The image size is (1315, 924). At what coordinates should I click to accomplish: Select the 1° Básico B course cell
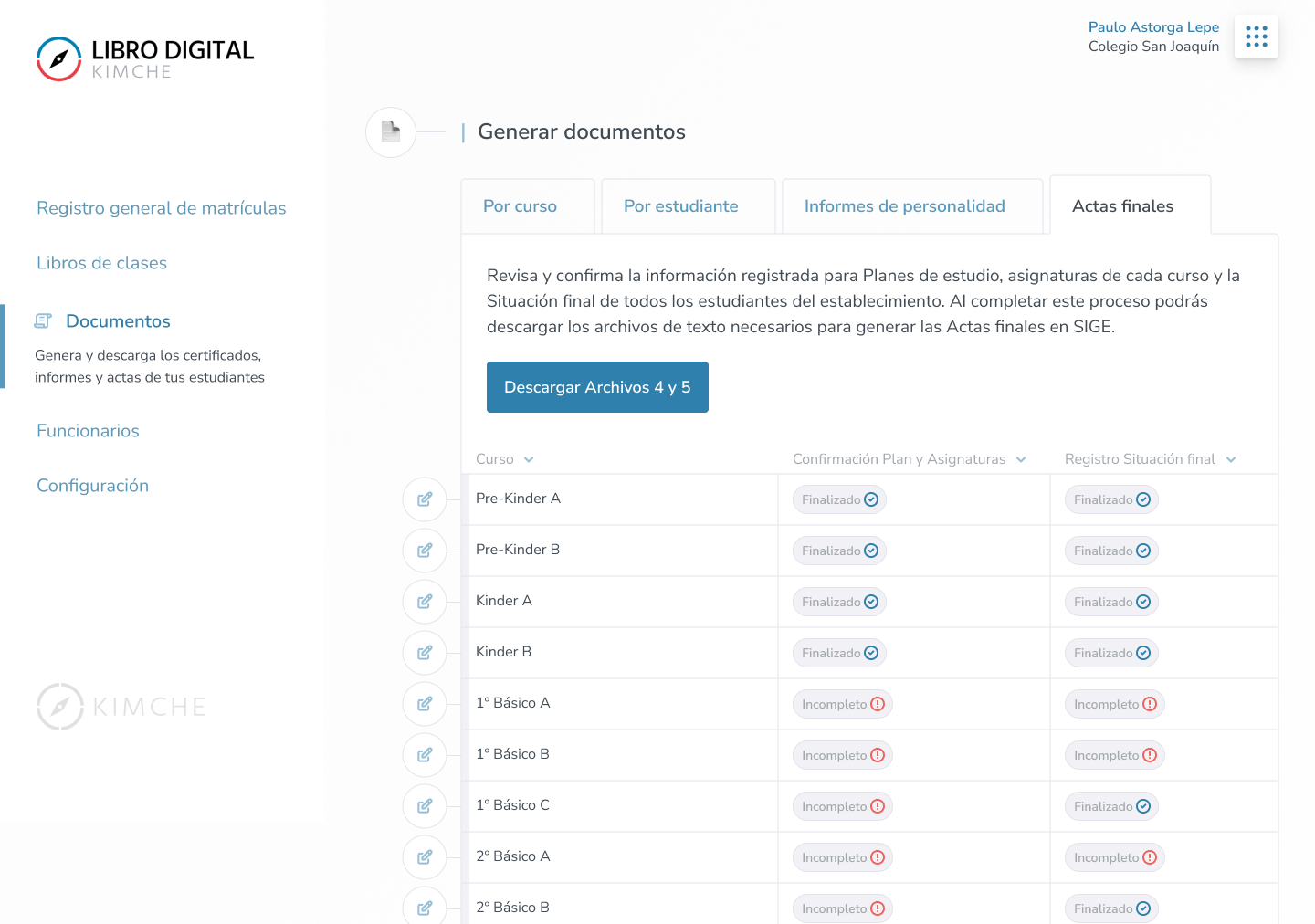pyautogui.click(x=623, y=755)
